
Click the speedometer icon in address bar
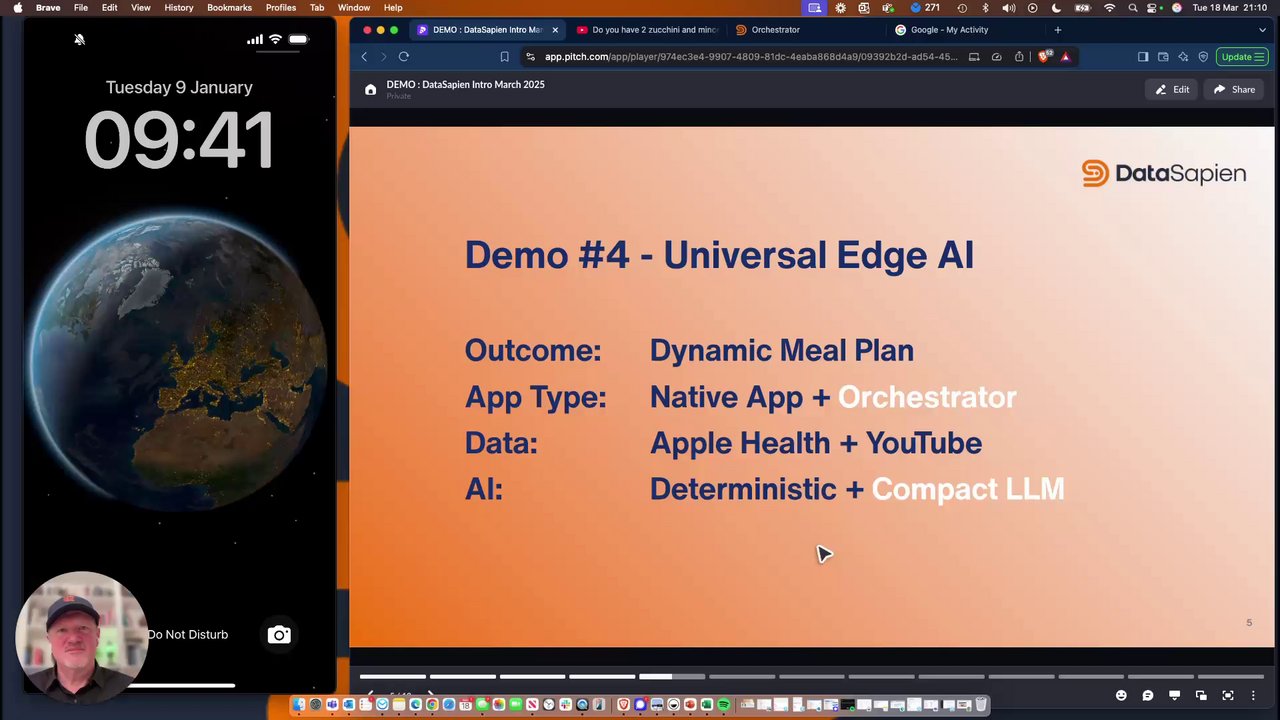click(x=996, y=57)
